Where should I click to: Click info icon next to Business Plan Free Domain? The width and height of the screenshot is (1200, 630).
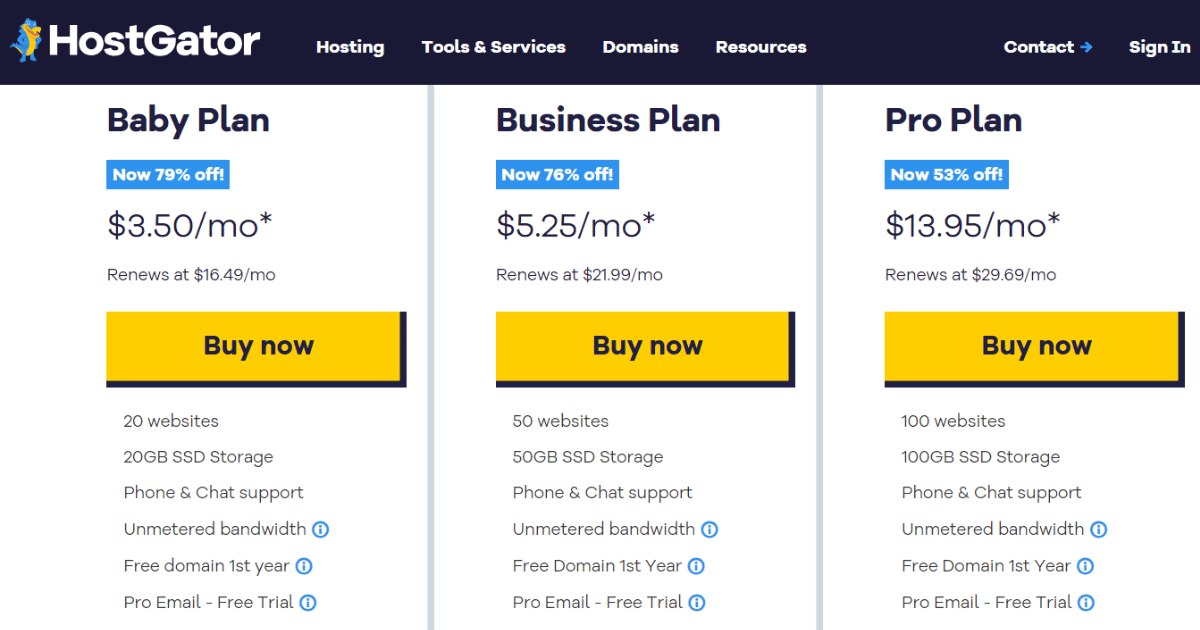(696, 566)
